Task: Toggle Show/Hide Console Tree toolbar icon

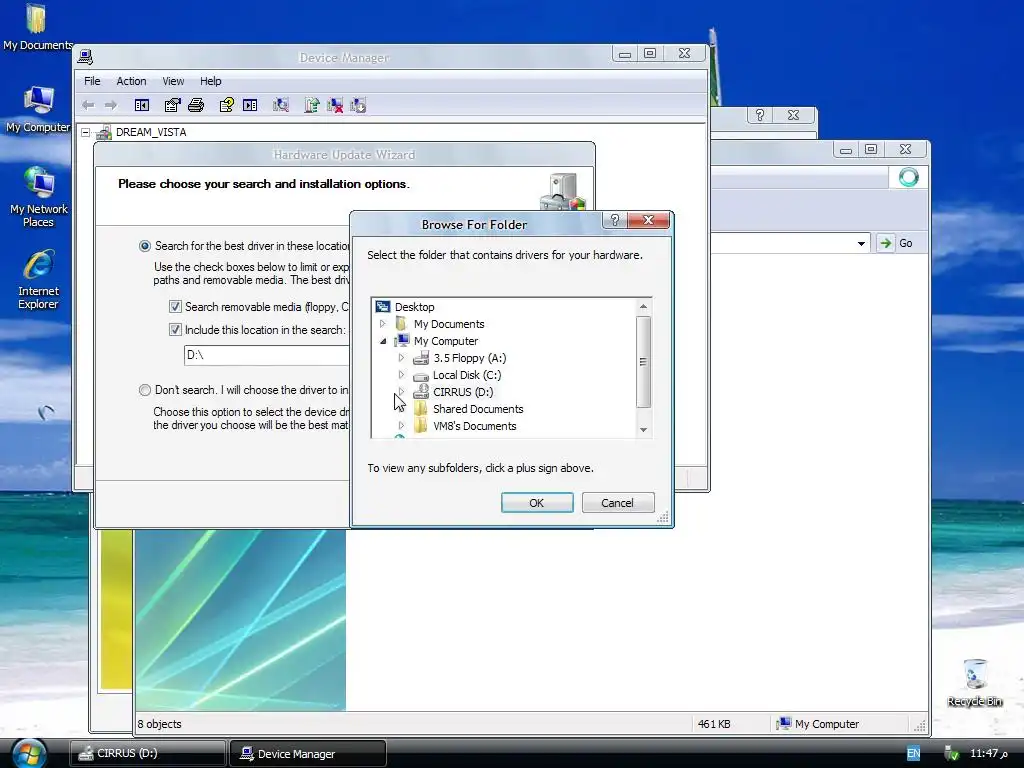Action: click(142, 105)
